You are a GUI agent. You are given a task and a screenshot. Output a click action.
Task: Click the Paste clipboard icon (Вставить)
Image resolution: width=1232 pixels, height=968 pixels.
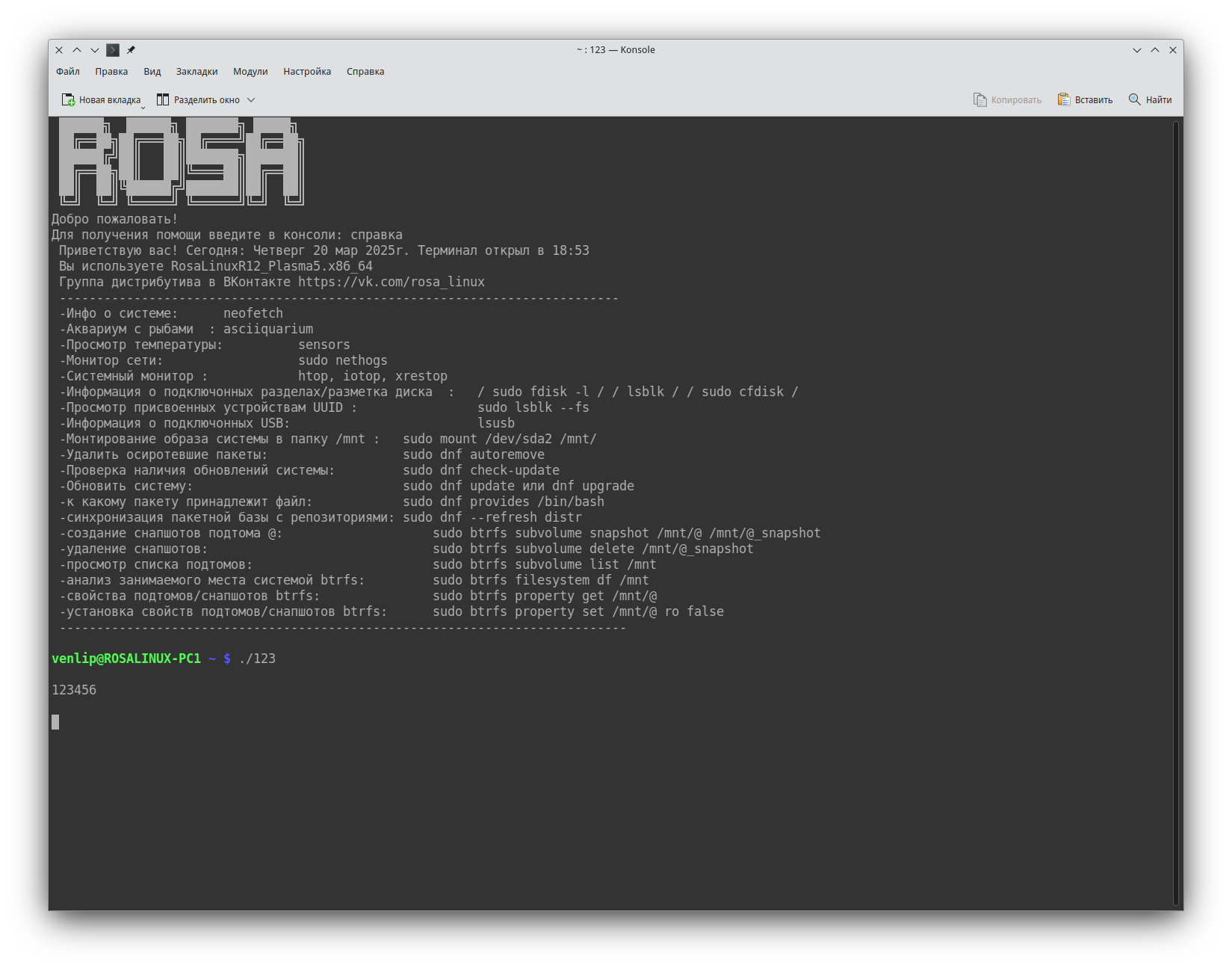tap(1063, 100)
